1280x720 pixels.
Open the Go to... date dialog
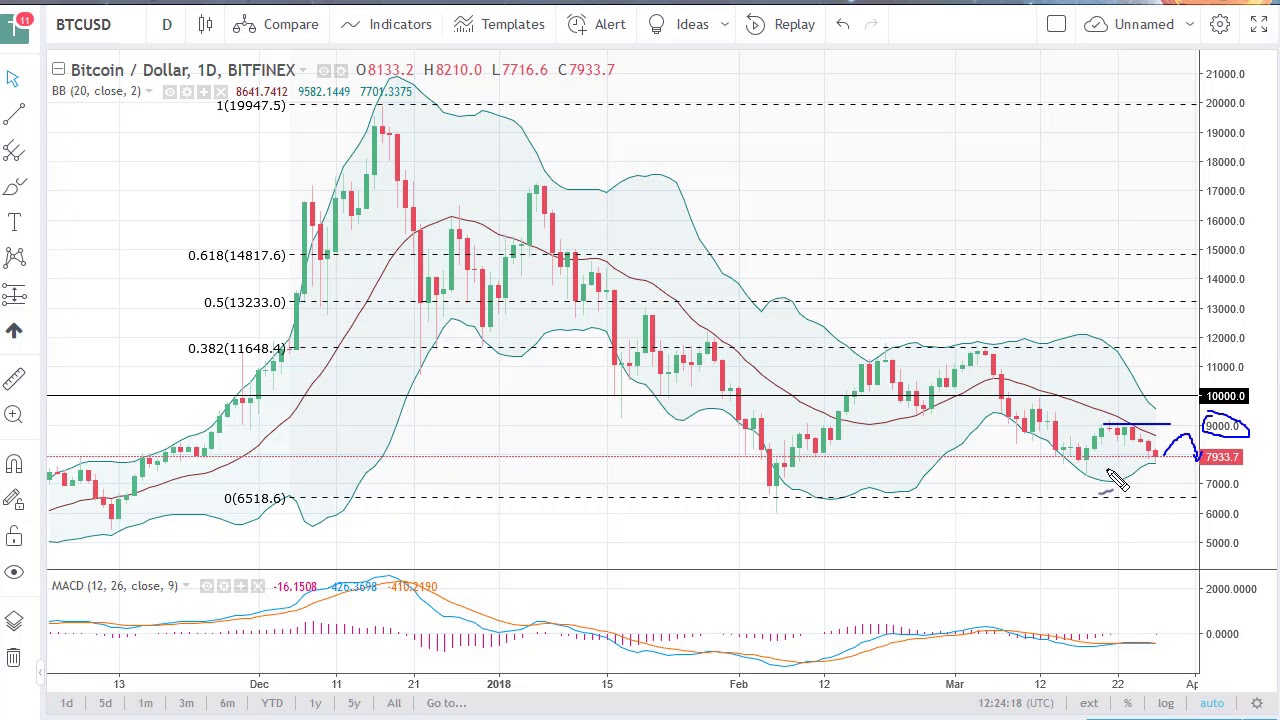pos(446,703)
